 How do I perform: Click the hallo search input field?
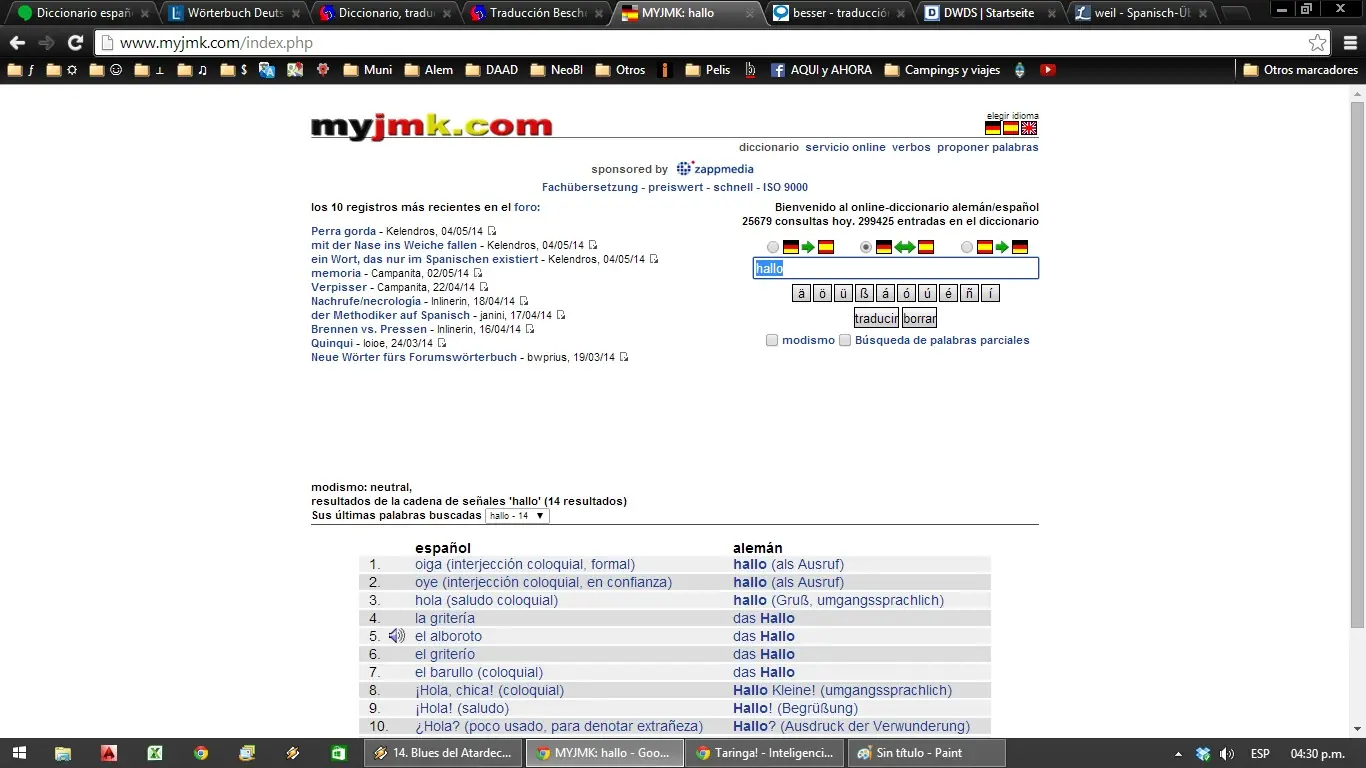tap(896, 268)
